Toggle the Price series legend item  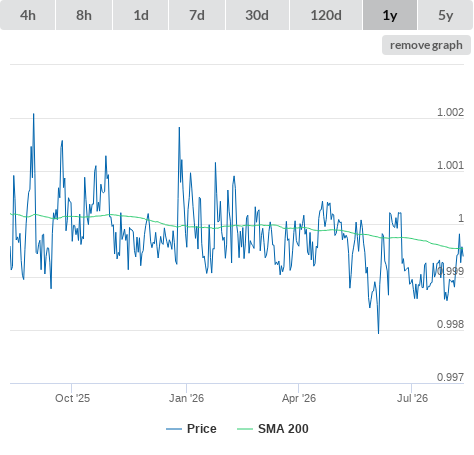[191, 429]
